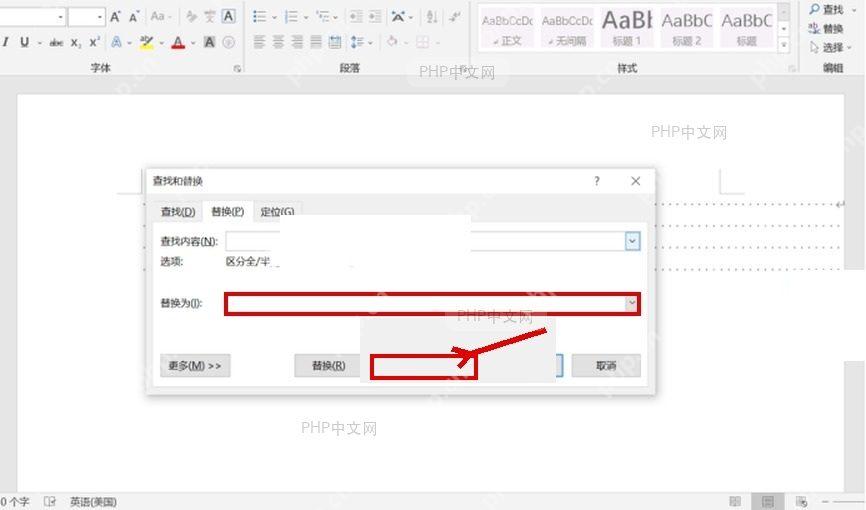Click the clear formatting eraser icon
This screenshot has width=866, height=510.
tap(191, 17)
